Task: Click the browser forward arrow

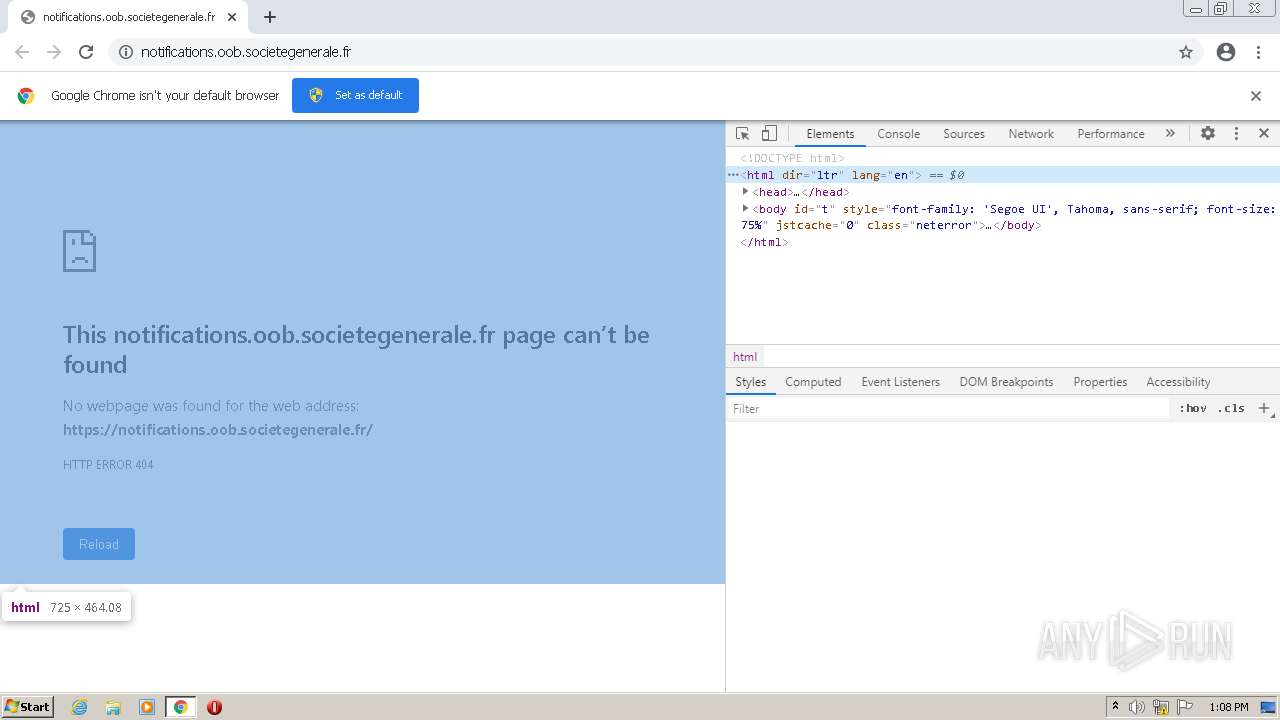Action: (x=54, y=52)
